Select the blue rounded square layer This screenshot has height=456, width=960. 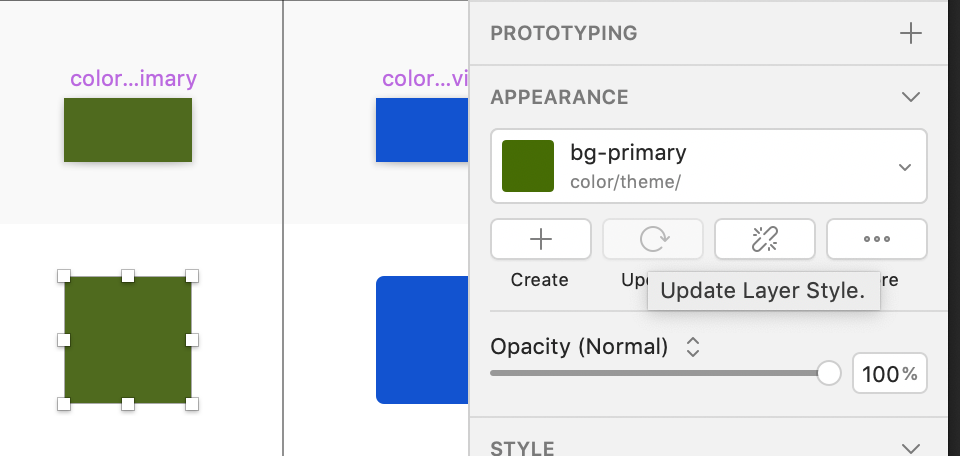pos(422,340)
